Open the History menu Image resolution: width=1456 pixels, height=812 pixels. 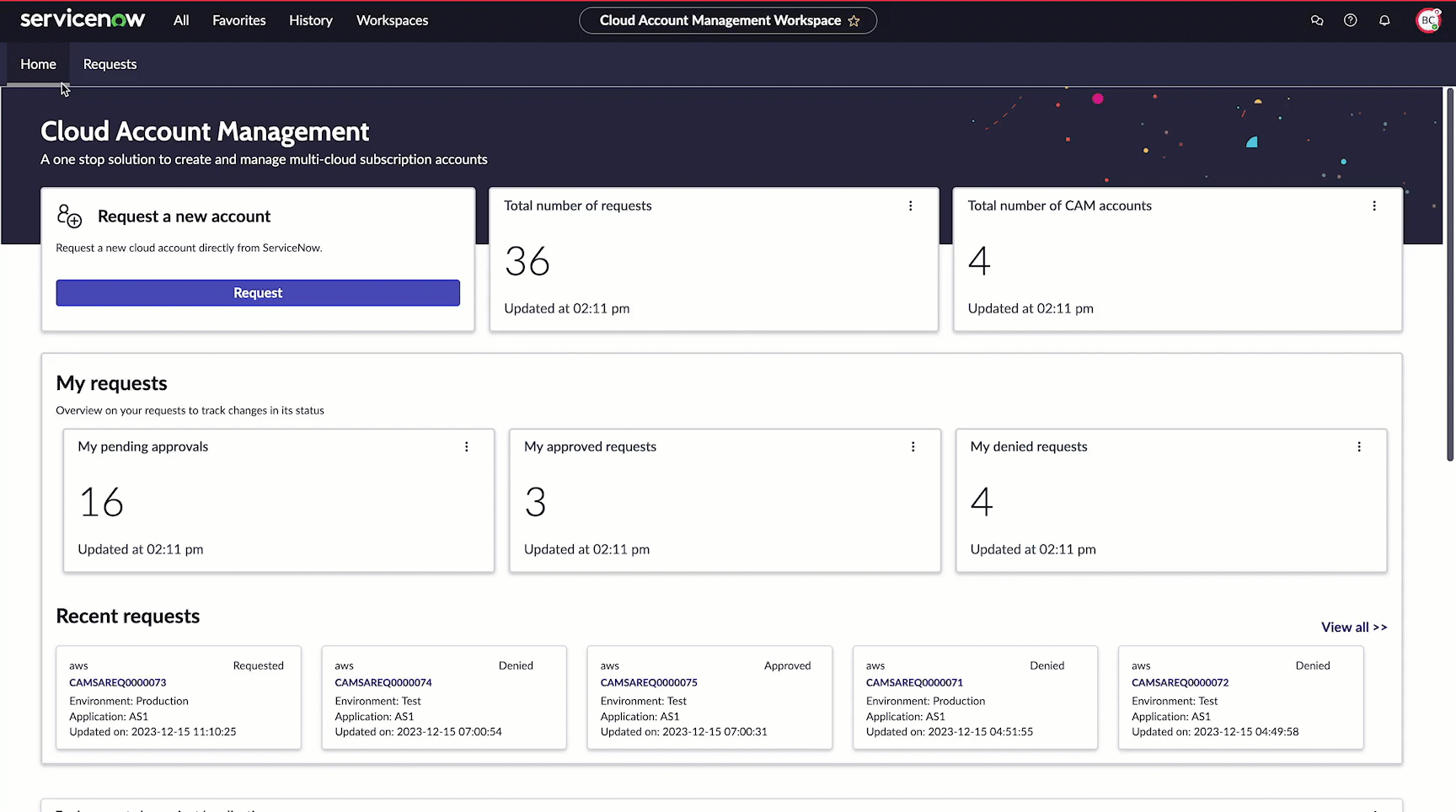click(x=311, y=20)
